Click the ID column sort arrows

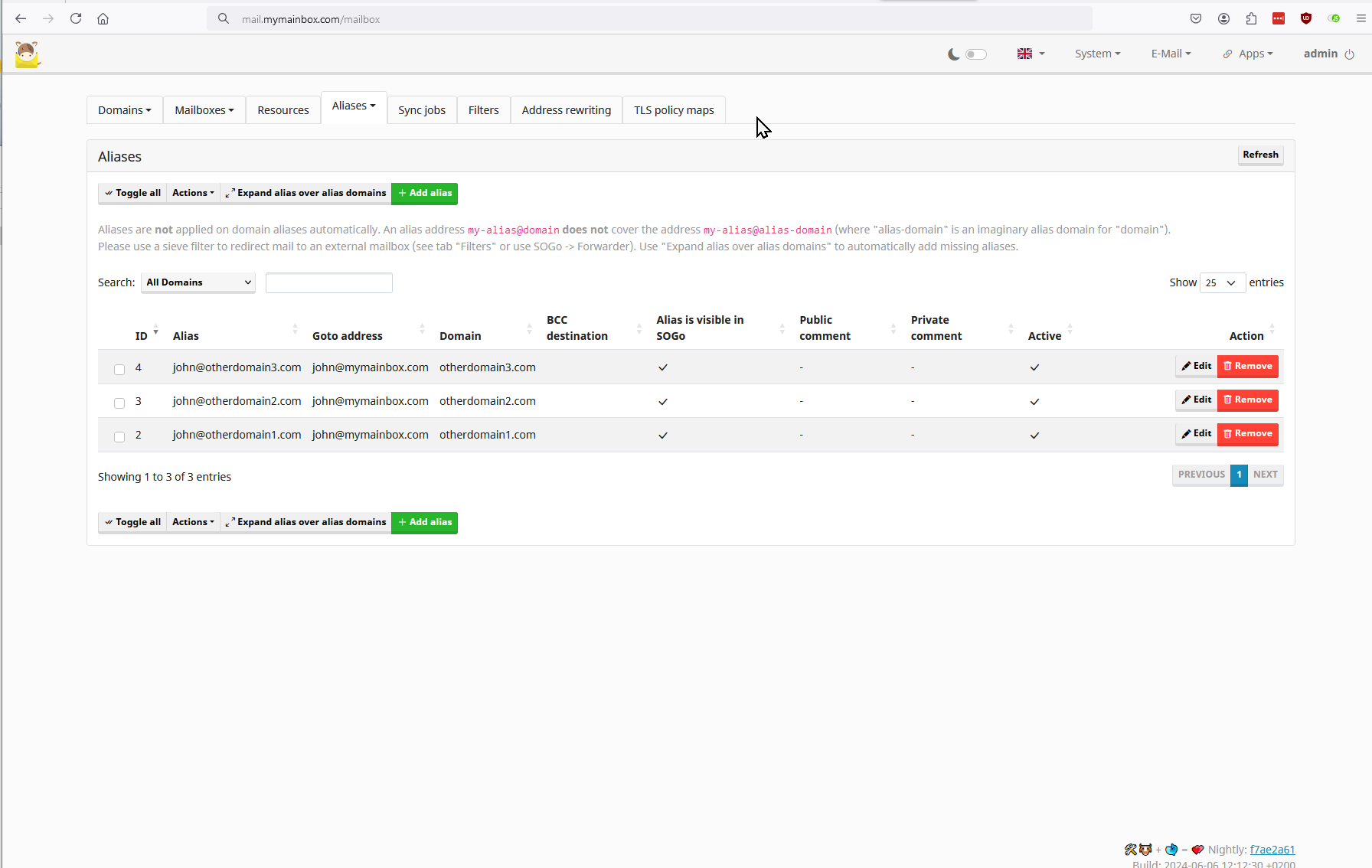155,329
